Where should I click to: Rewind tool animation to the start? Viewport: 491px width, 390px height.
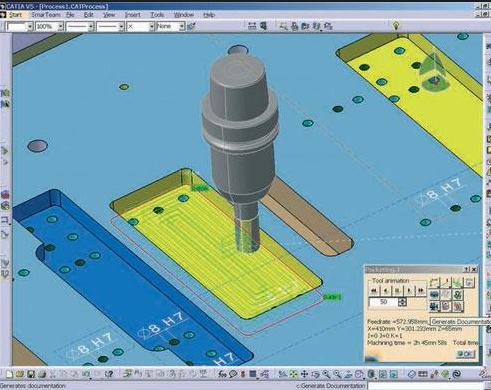[x=374, y=291]
